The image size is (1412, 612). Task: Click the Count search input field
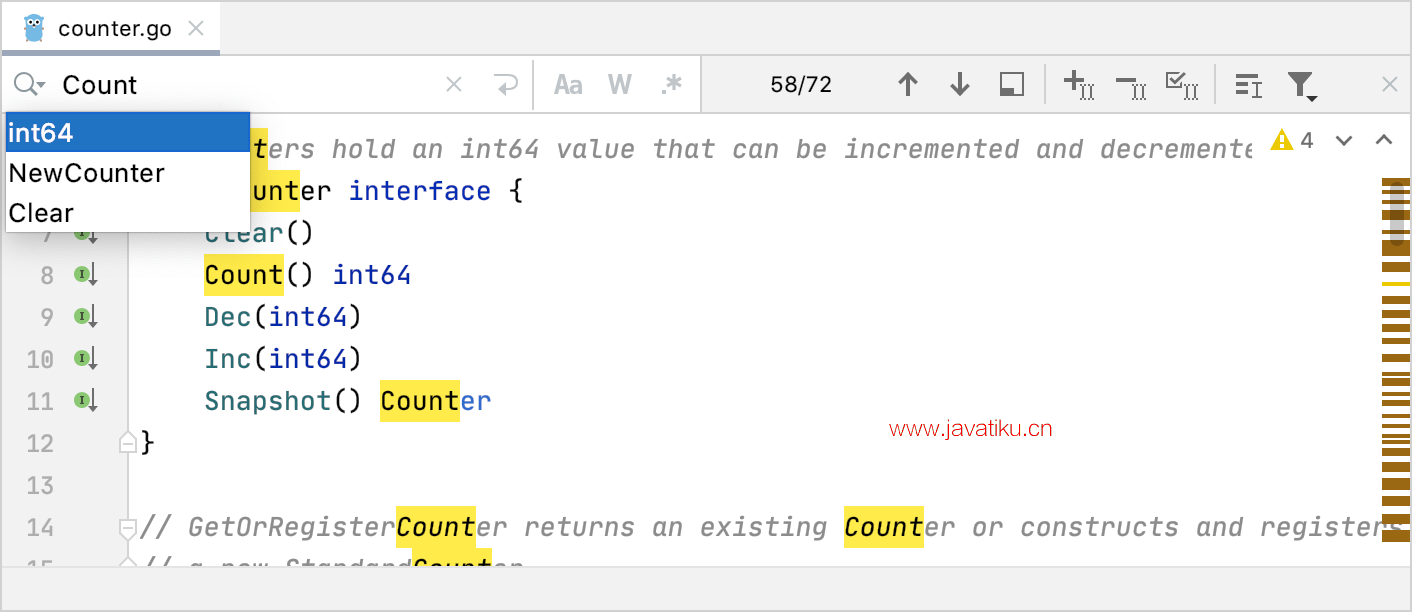click(x=250, y=85)
